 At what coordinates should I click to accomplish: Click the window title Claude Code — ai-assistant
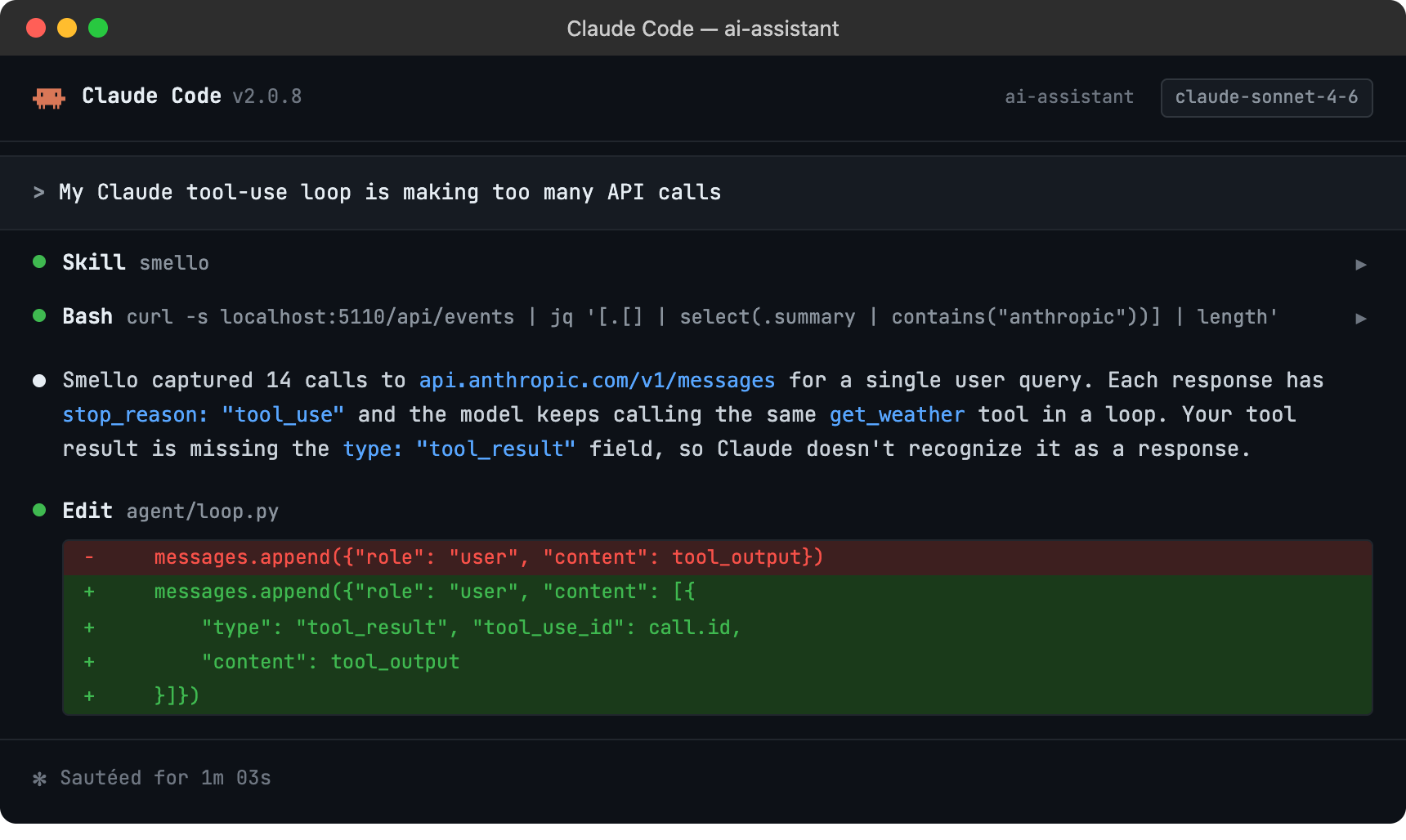coord(703,29)
